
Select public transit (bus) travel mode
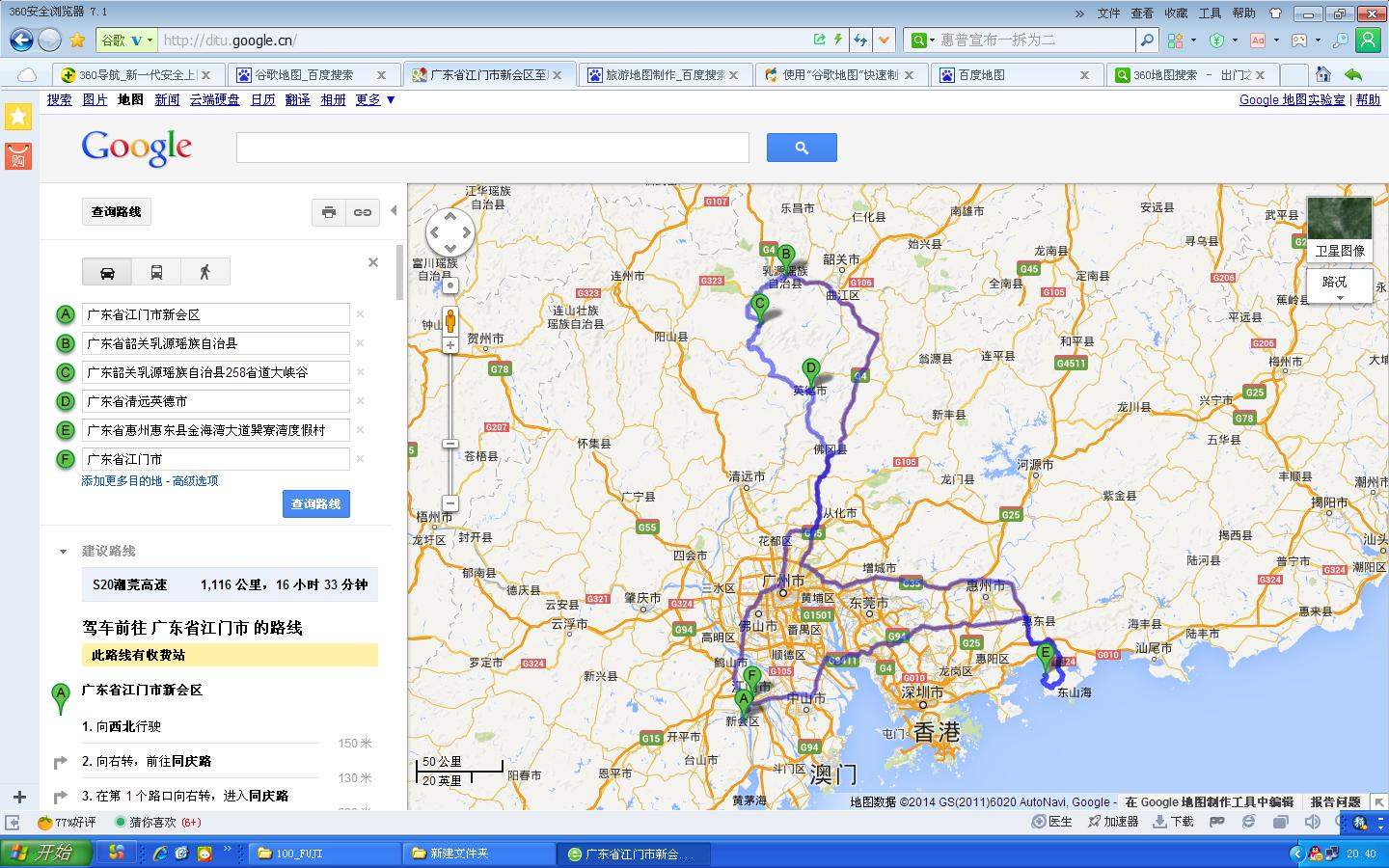coord(156,272)
